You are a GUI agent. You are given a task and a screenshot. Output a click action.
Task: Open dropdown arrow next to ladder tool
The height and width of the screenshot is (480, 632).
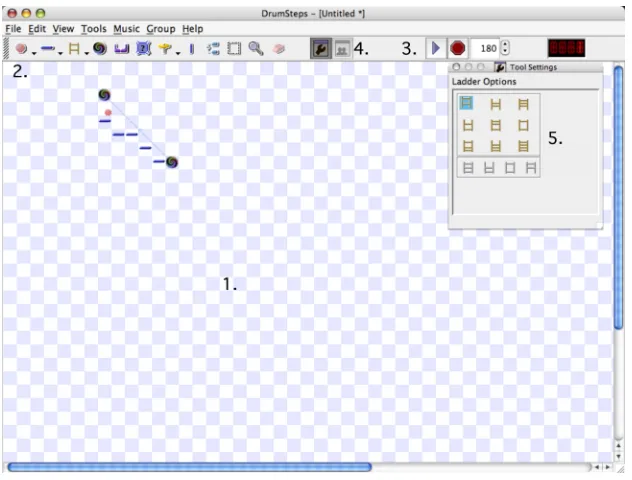coord(86,53)
